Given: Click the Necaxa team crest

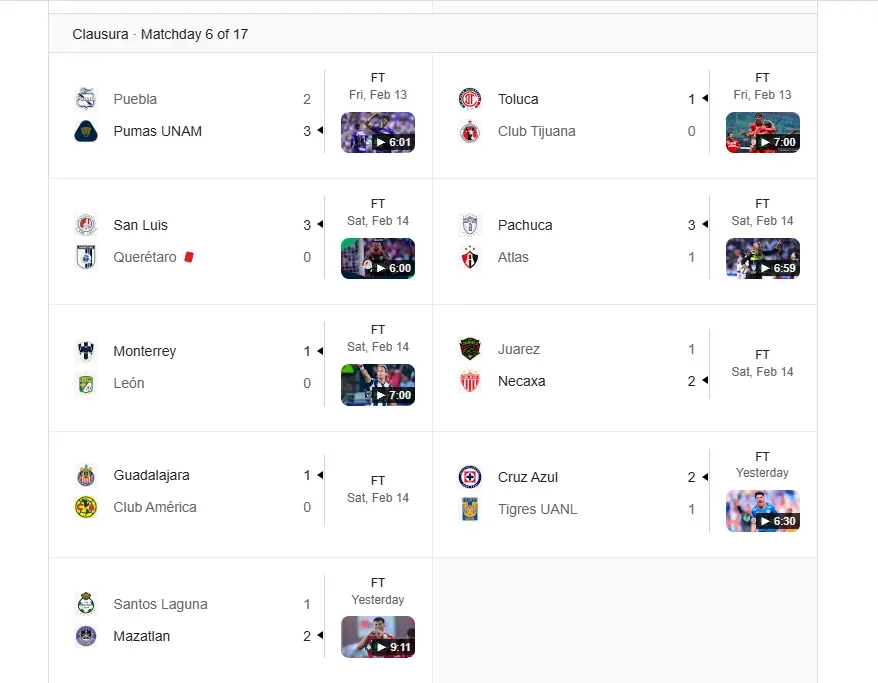Looking at the screenshot, I should (470, 381).
